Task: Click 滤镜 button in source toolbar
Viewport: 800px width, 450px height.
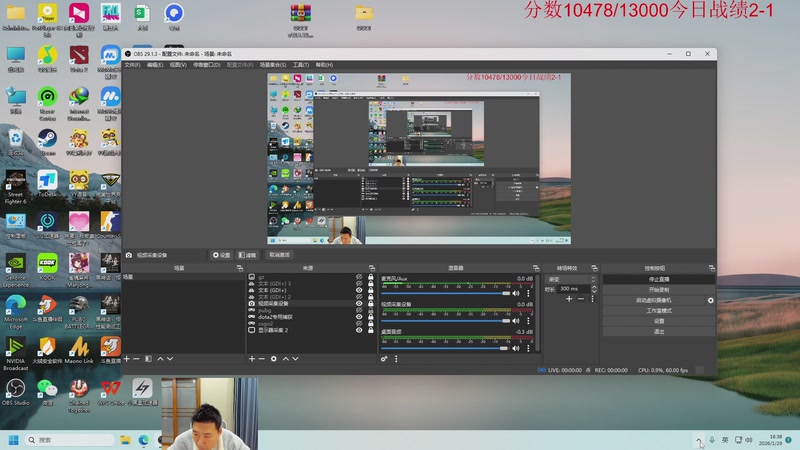Action: pyautogui.click(x=247, y=255)
